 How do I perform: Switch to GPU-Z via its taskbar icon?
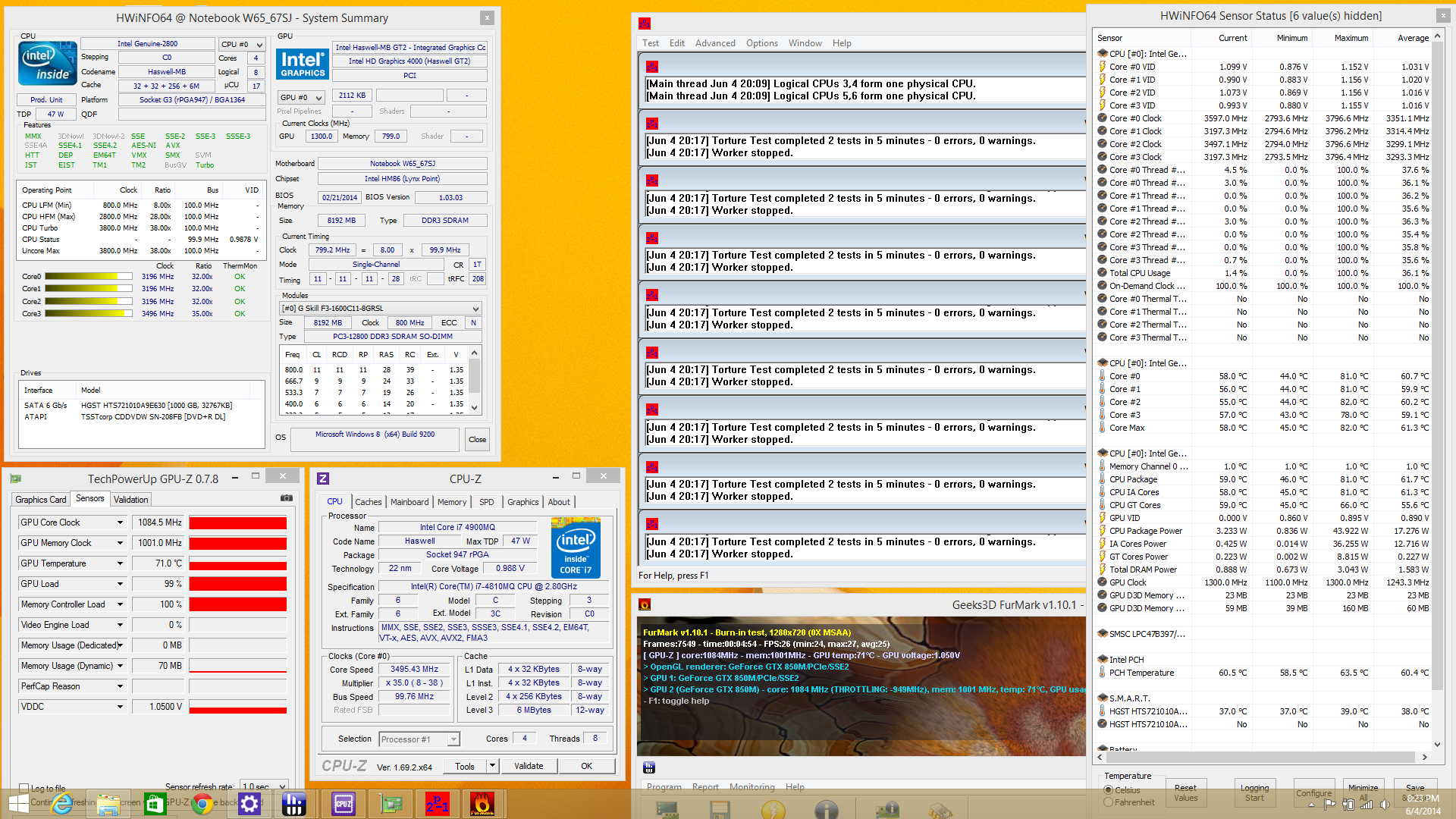tap(391, 803)
